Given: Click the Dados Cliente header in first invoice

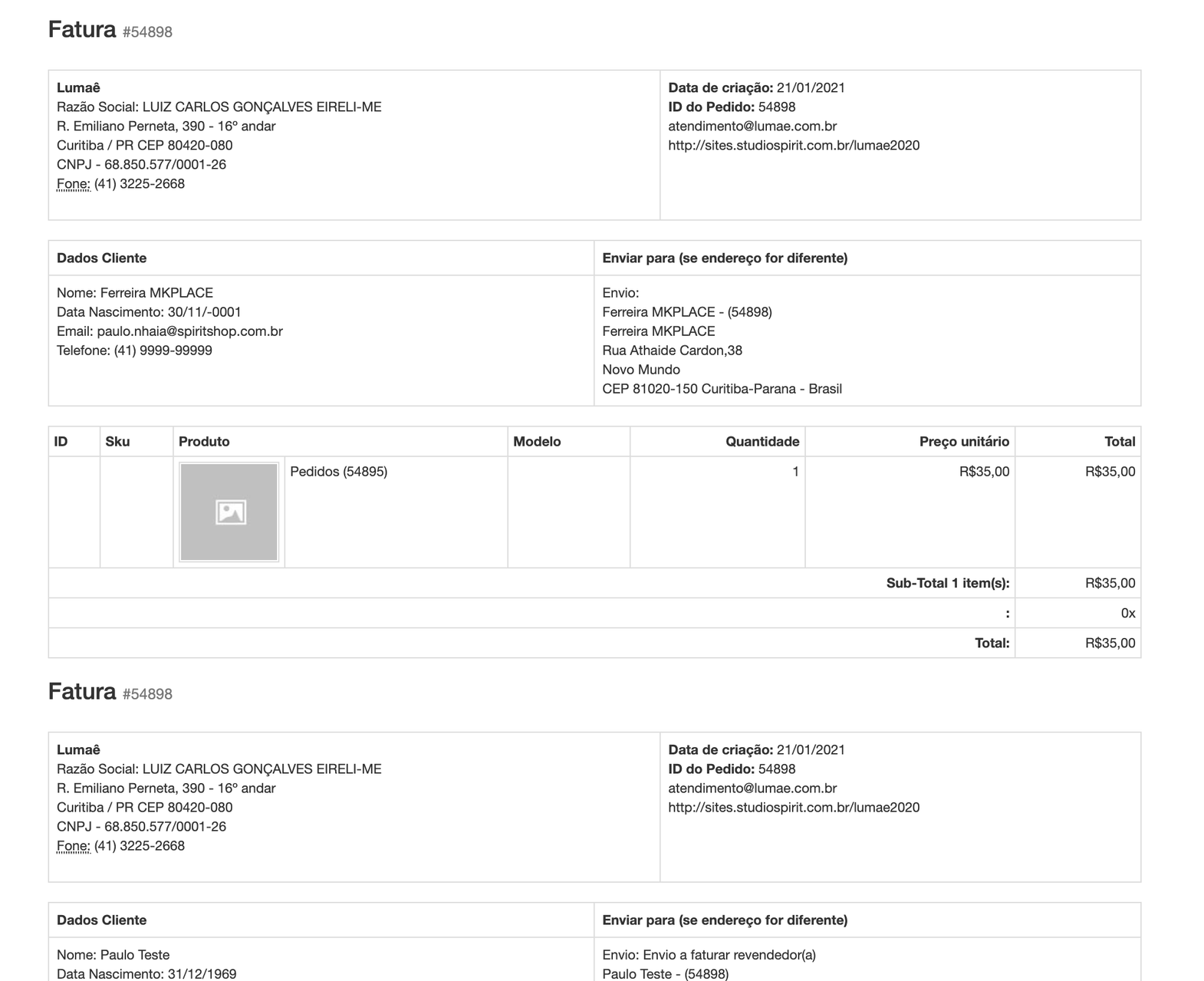Looking at the screenshot, I should click(x=102, y=258).
